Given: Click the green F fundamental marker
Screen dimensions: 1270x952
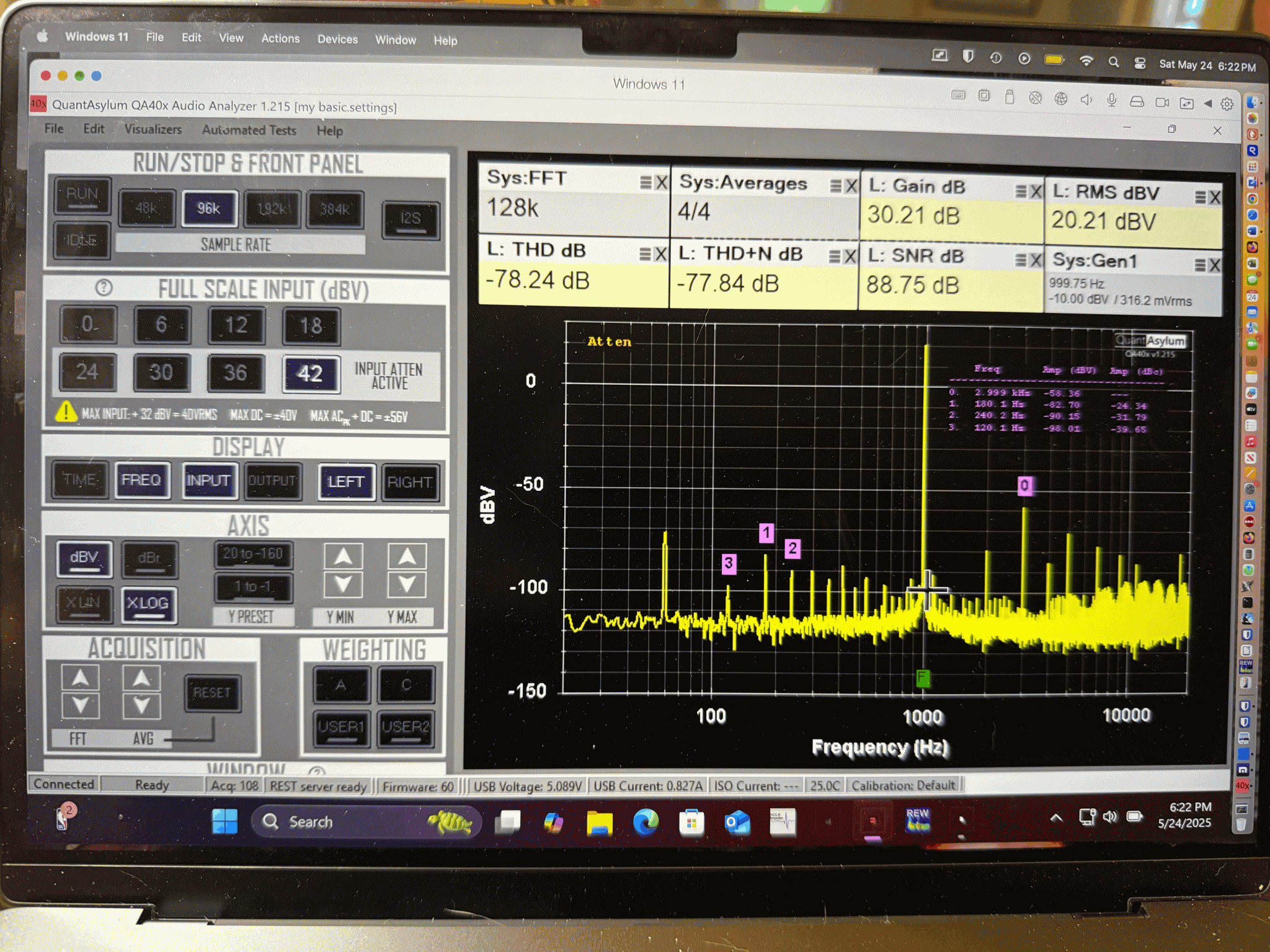Looking at the screenshot, I should click(923, 678).
